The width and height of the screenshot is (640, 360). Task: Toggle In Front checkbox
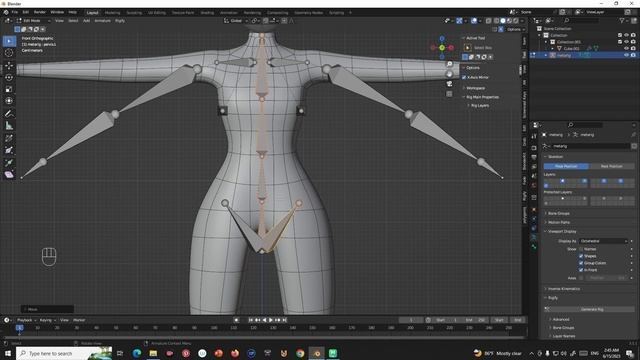tap(581, 270)
